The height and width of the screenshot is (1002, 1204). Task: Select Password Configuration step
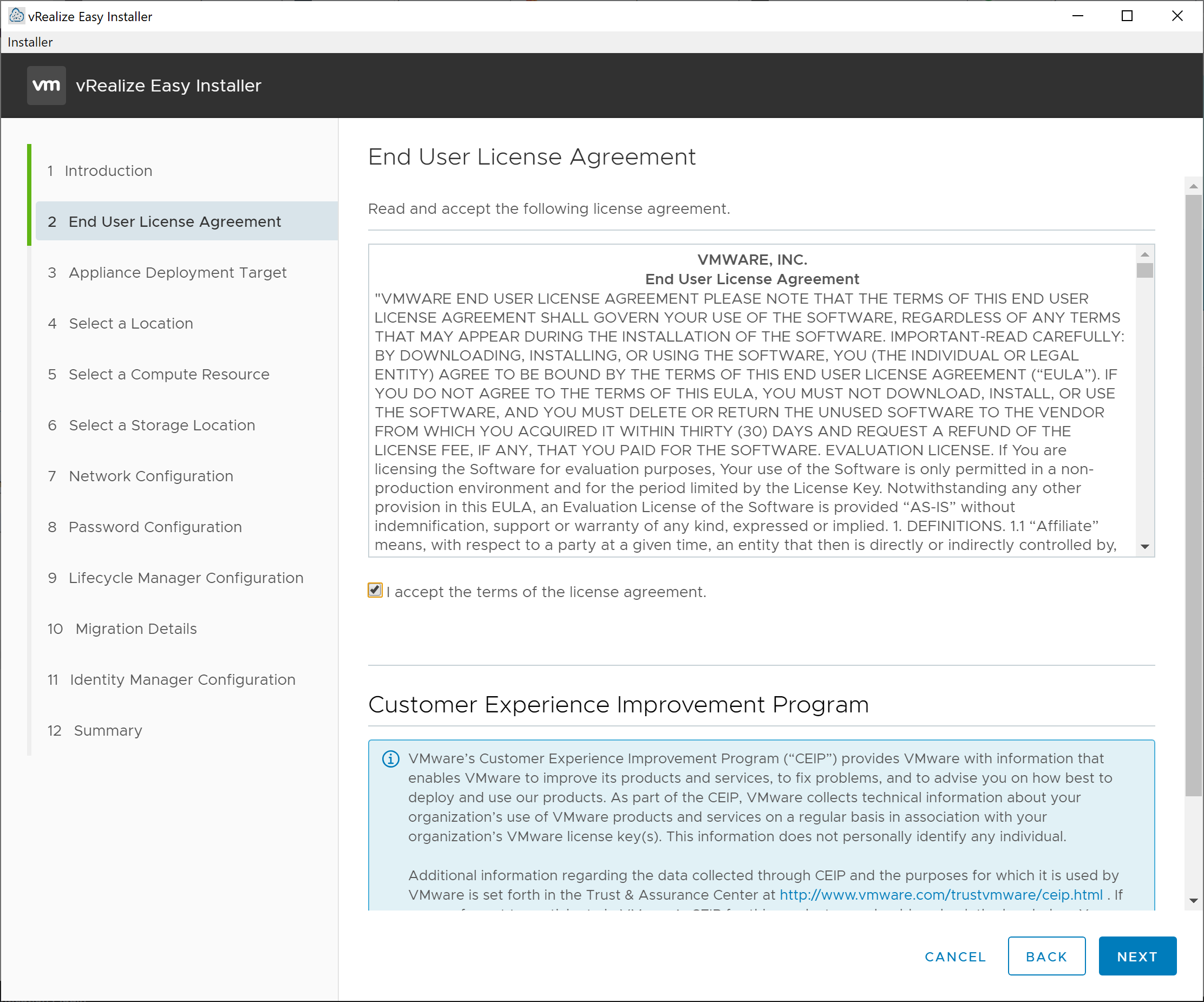[155, 527]
